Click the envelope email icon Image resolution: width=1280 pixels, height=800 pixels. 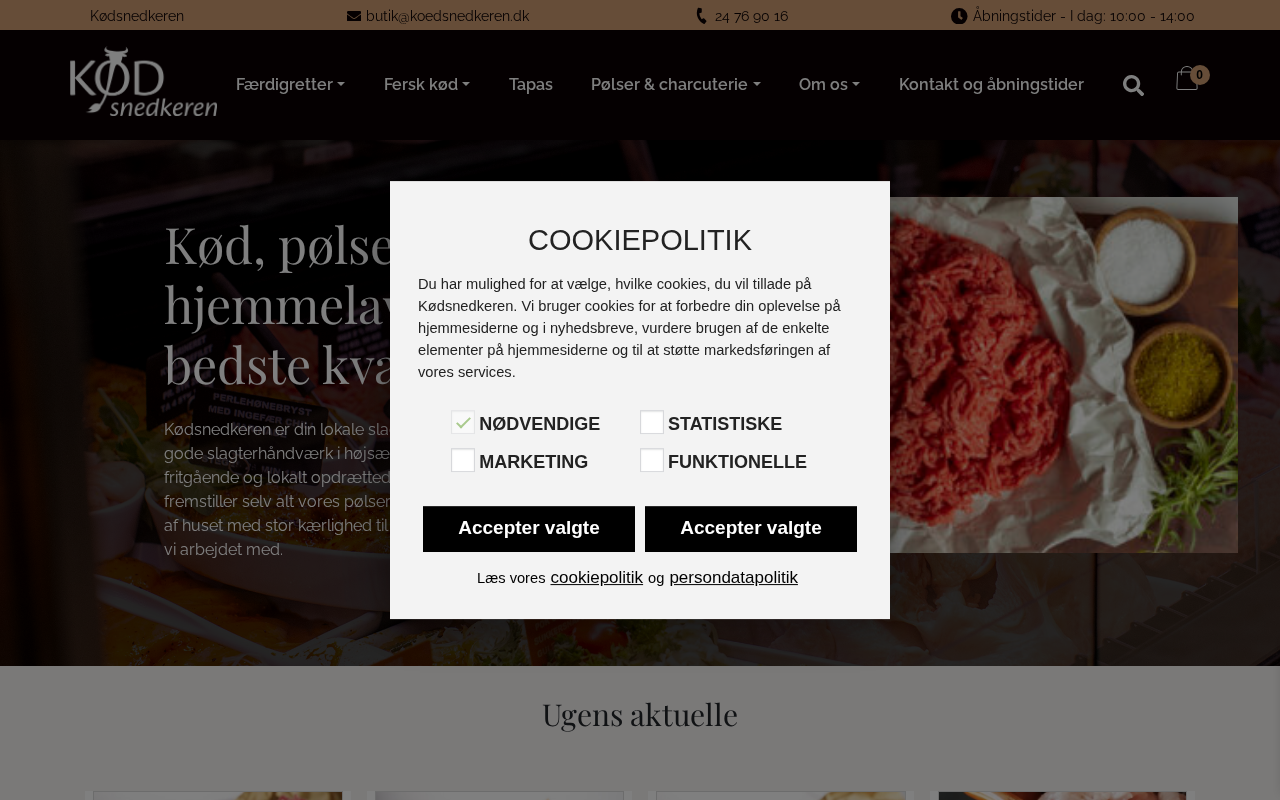354,16
